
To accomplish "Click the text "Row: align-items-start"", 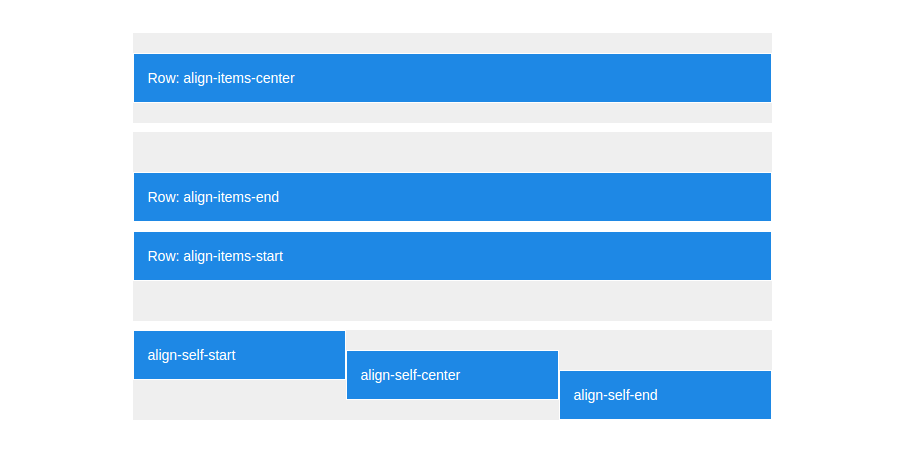I will (x=215, y=256).
